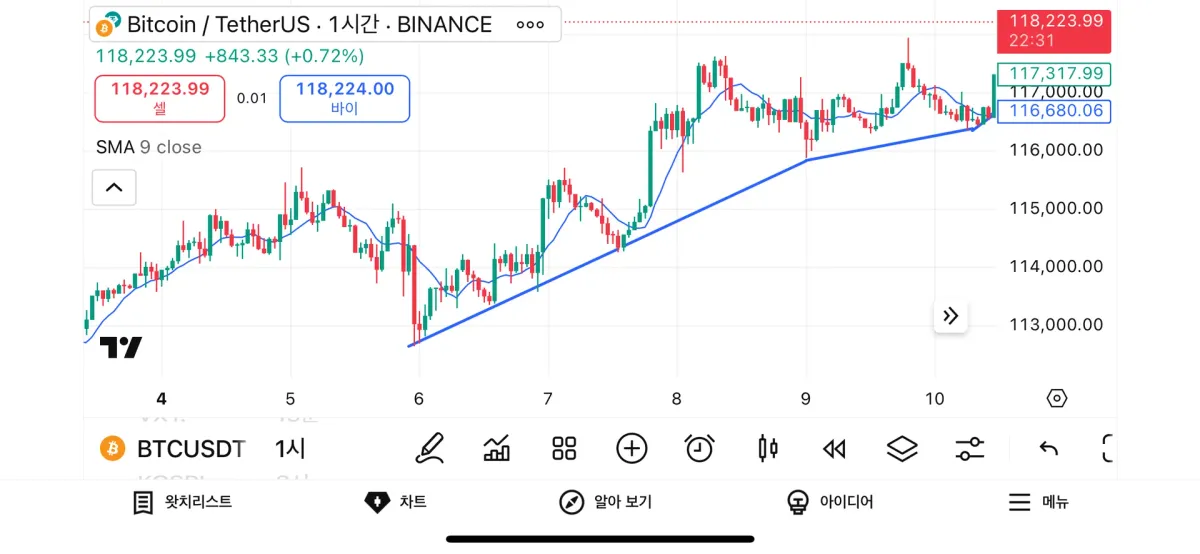Open the object tree layers icon

[902, 448]
